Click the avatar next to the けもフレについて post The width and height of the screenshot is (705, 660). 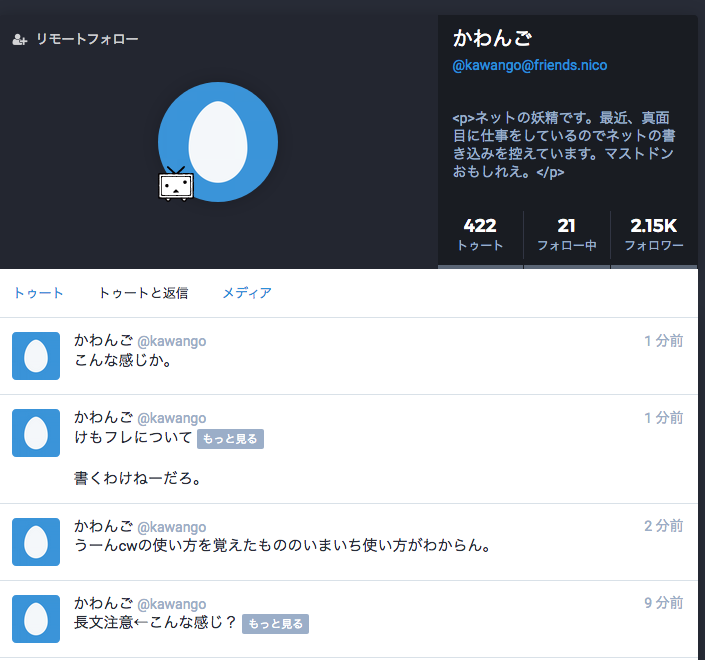coord(36,433)
